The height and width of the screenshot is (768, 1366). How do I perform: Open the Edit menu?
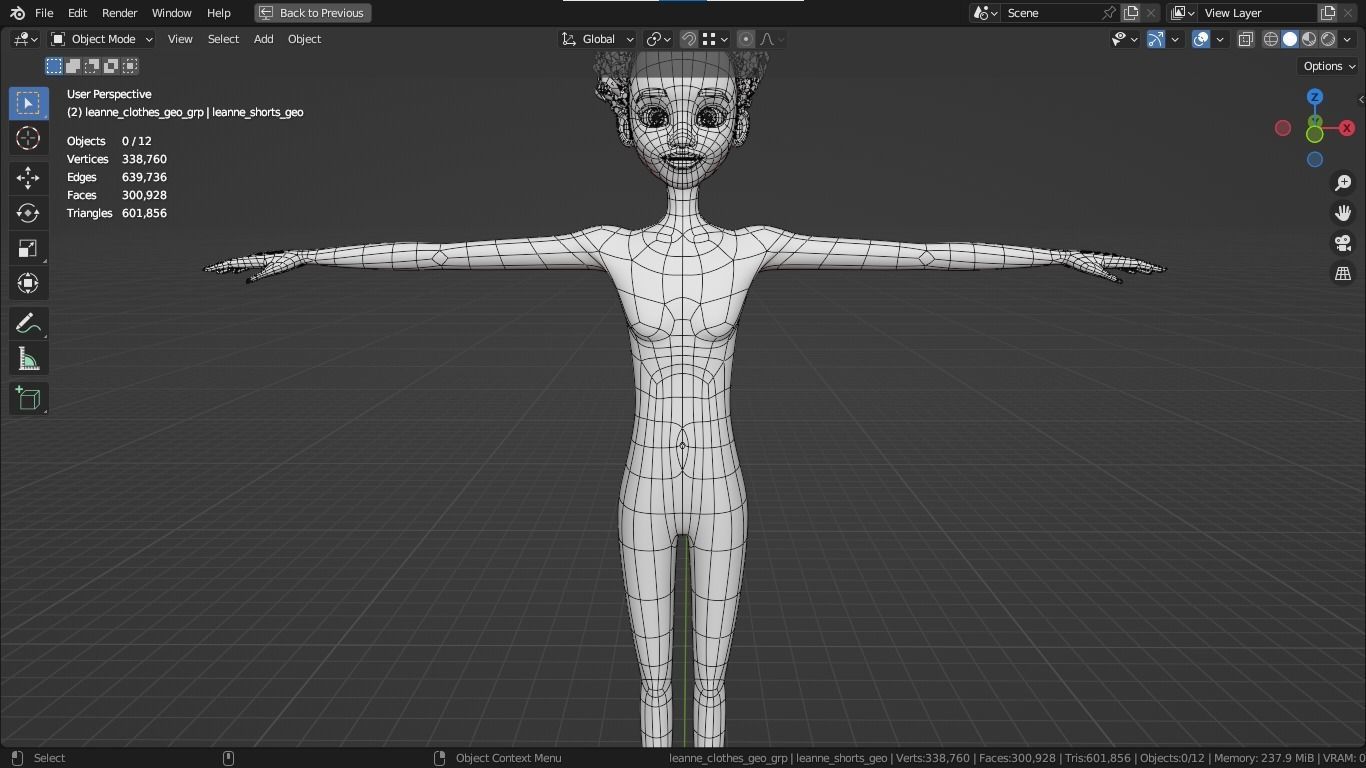(77, 13)
